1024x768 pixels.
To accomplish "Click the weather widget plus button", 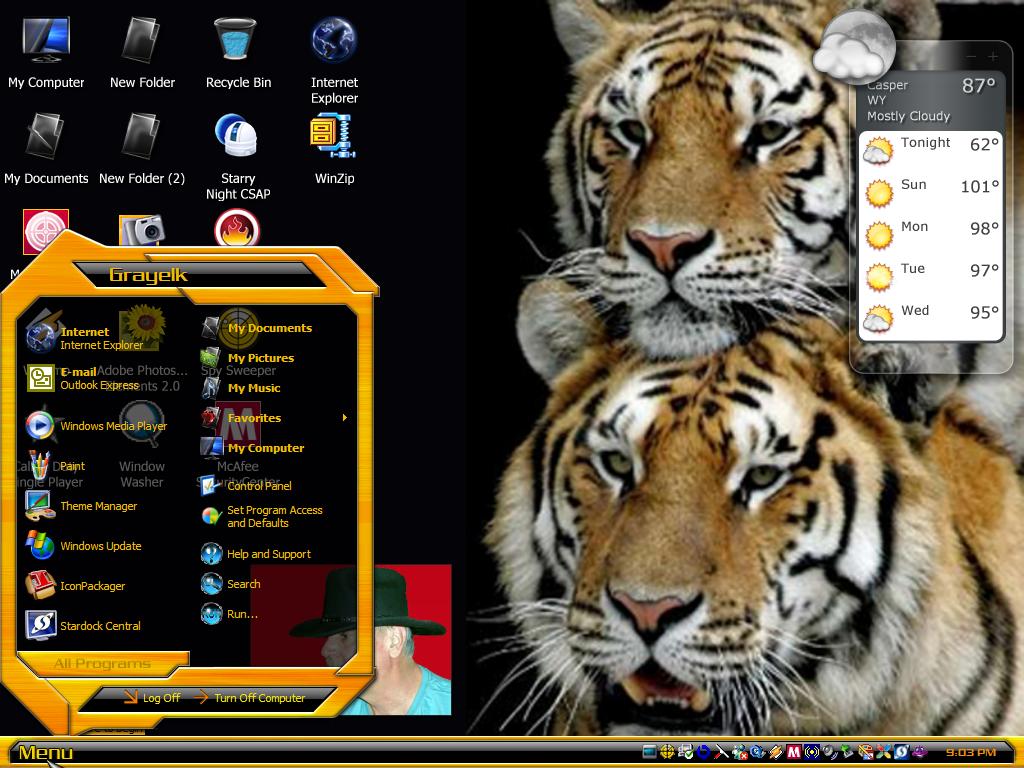I will click(x=992, y=57).
